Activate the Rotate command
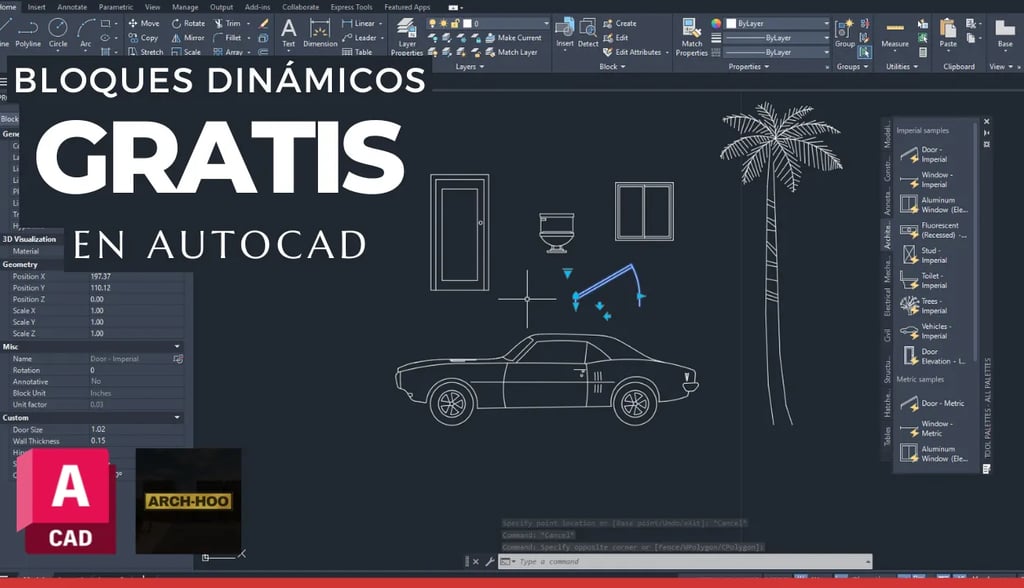The width and height of the screenshot is (1024, 588). (188, 23)
